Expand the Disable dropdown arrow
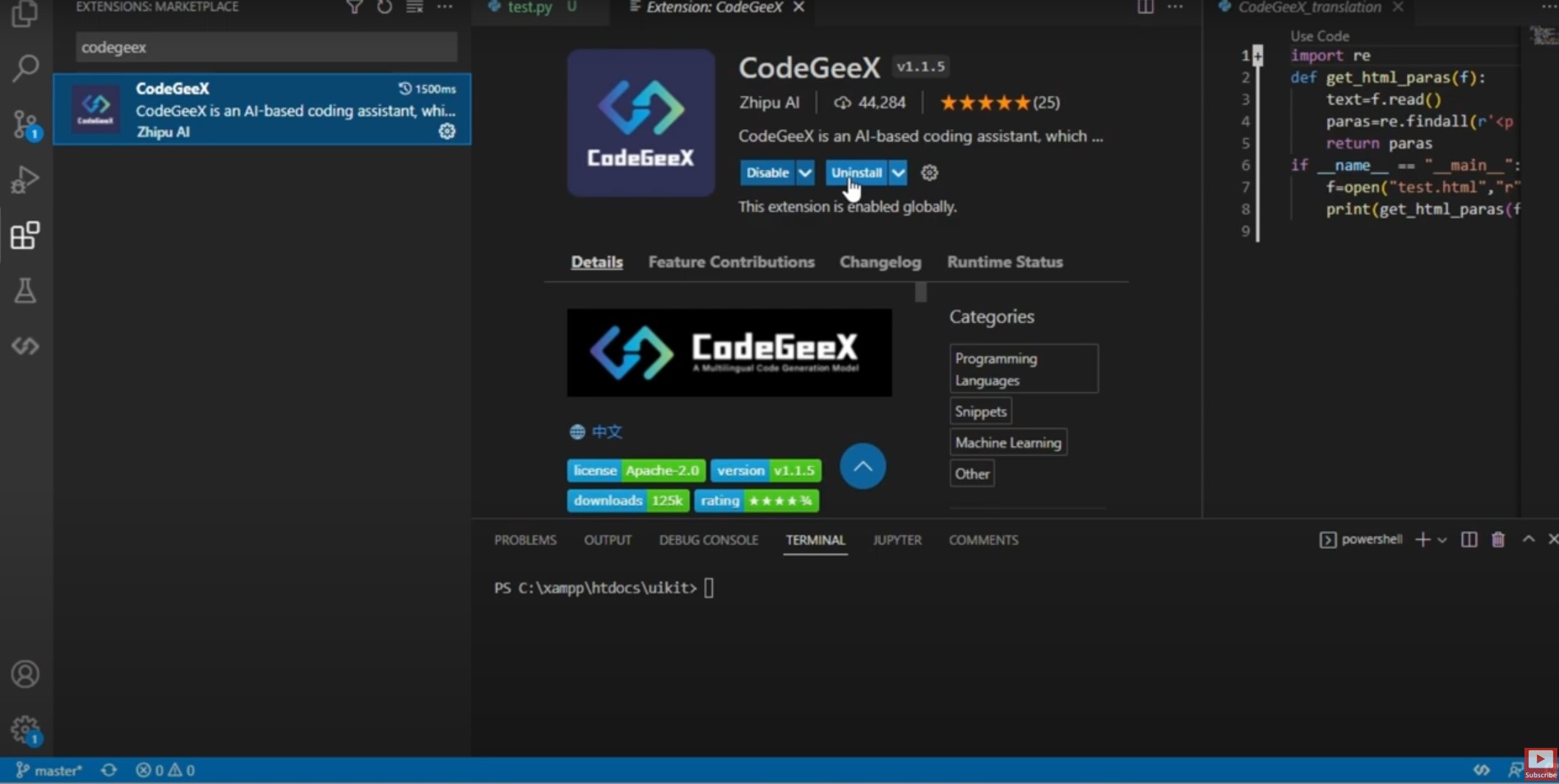Viewport: 1559px width, 784px height. pyautogui.click(x=805, y=173)
